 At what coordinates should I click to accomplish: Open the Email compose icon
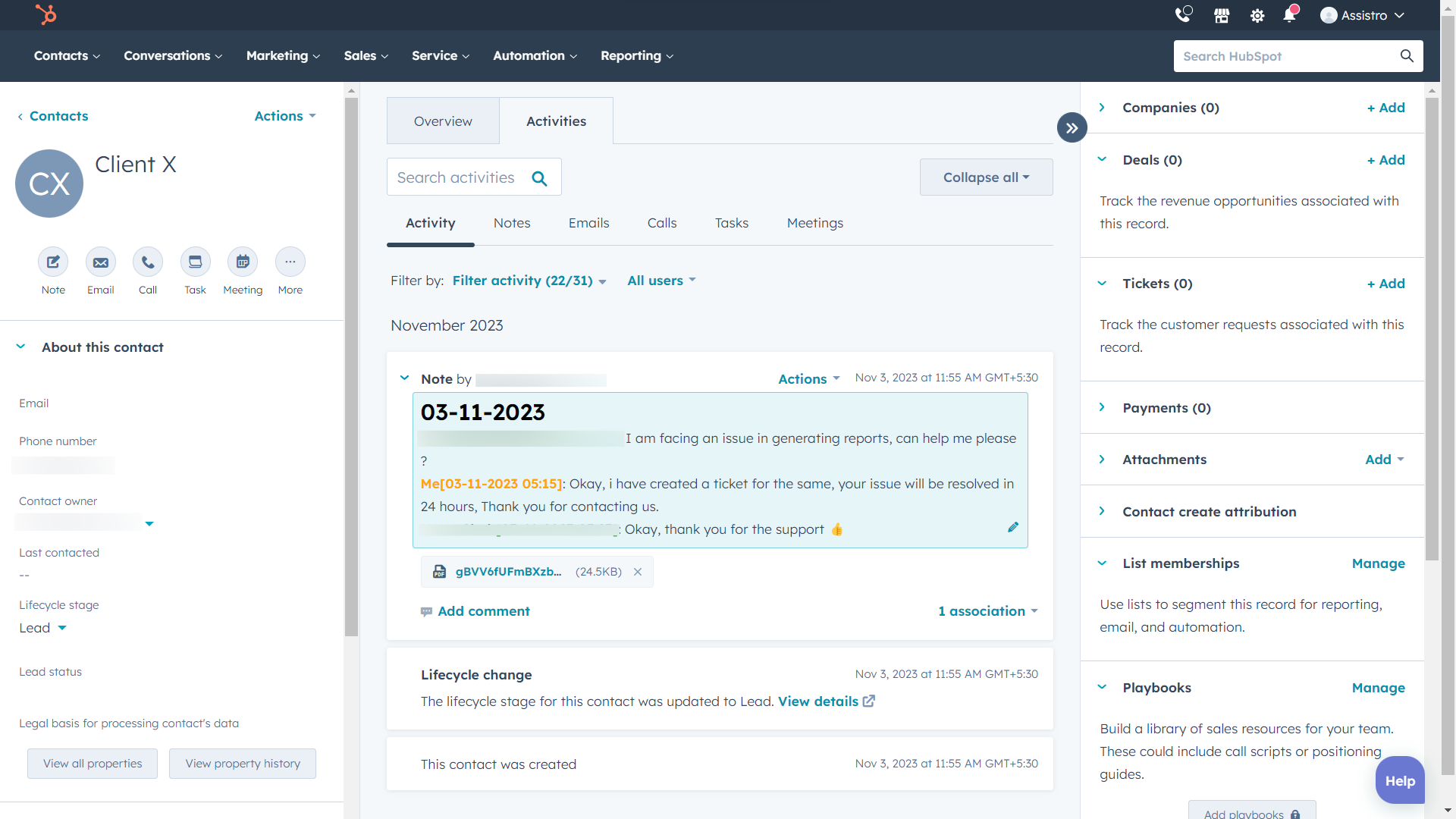tap(100, 262)
